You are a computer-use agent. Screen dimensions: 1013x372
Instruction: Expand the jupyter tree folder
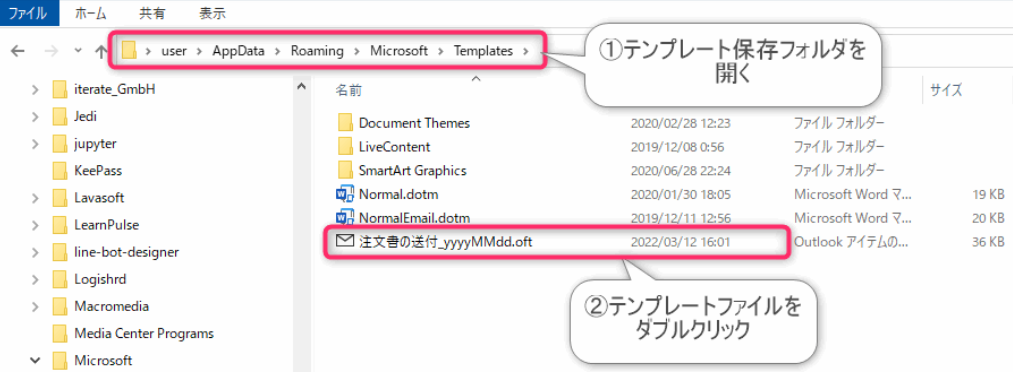pos(36,143)
